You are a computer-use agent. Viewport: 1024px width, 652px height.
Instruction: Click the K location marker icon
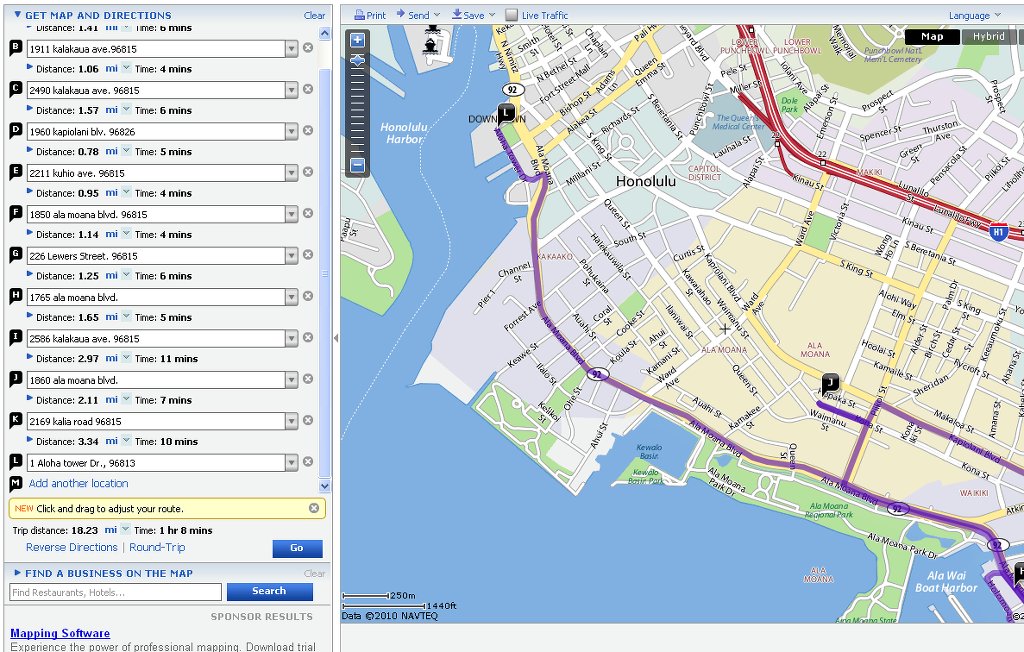coord(16,420)
